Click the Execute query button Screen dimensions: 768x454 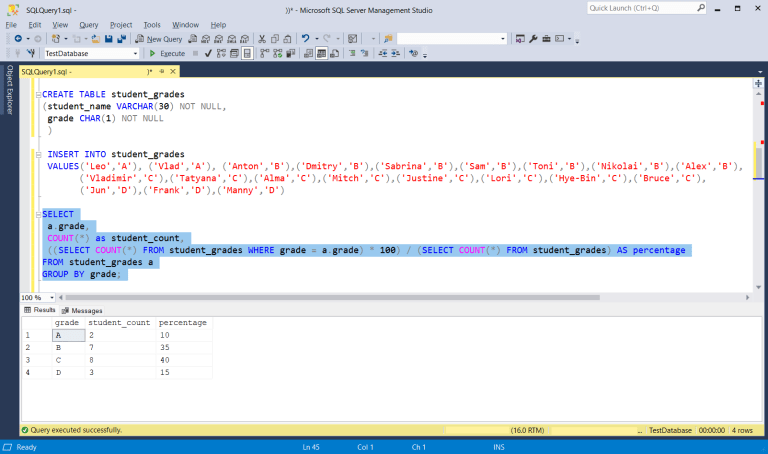coord(167,53)
